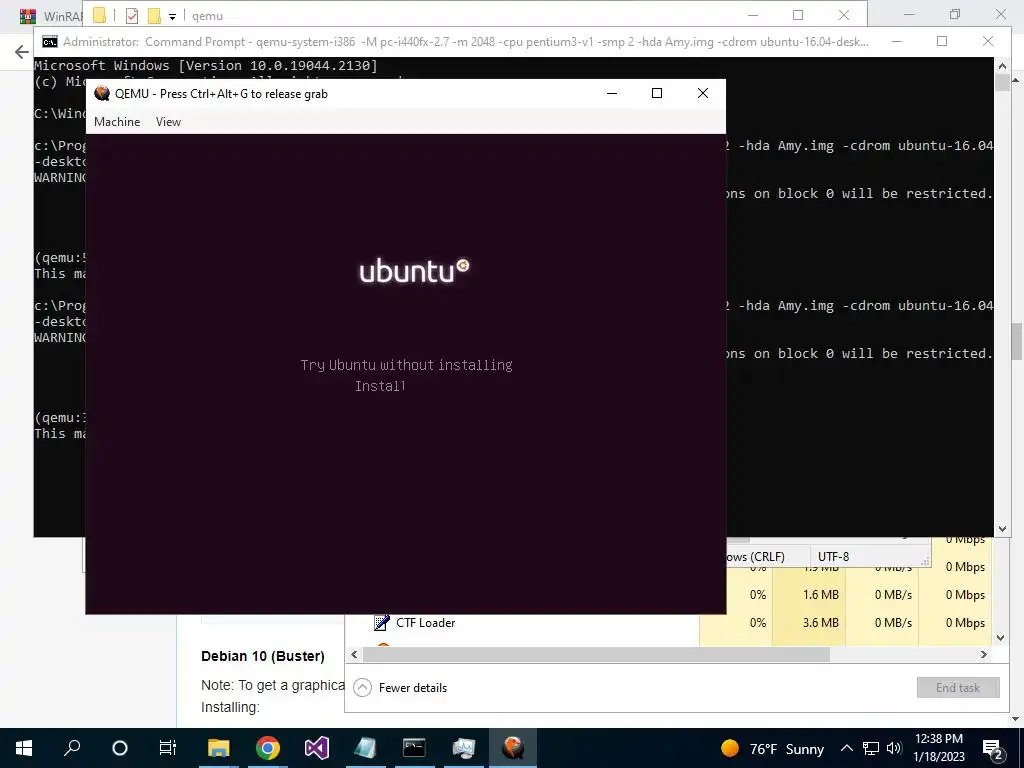Select Try Ubuntu without installing

pos(406,365)
